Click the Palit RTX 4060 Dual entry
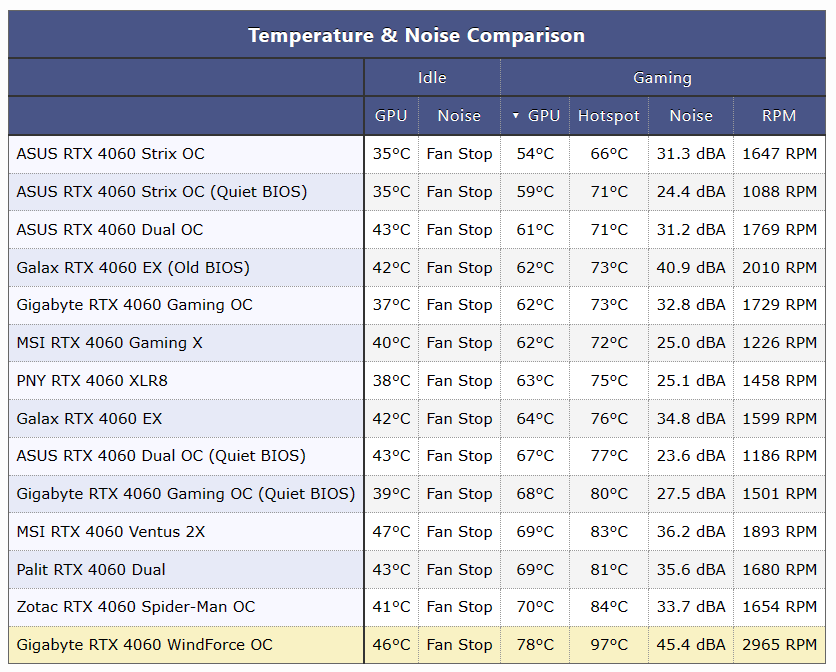Viewport: 836px width, 672px height. 91,570
